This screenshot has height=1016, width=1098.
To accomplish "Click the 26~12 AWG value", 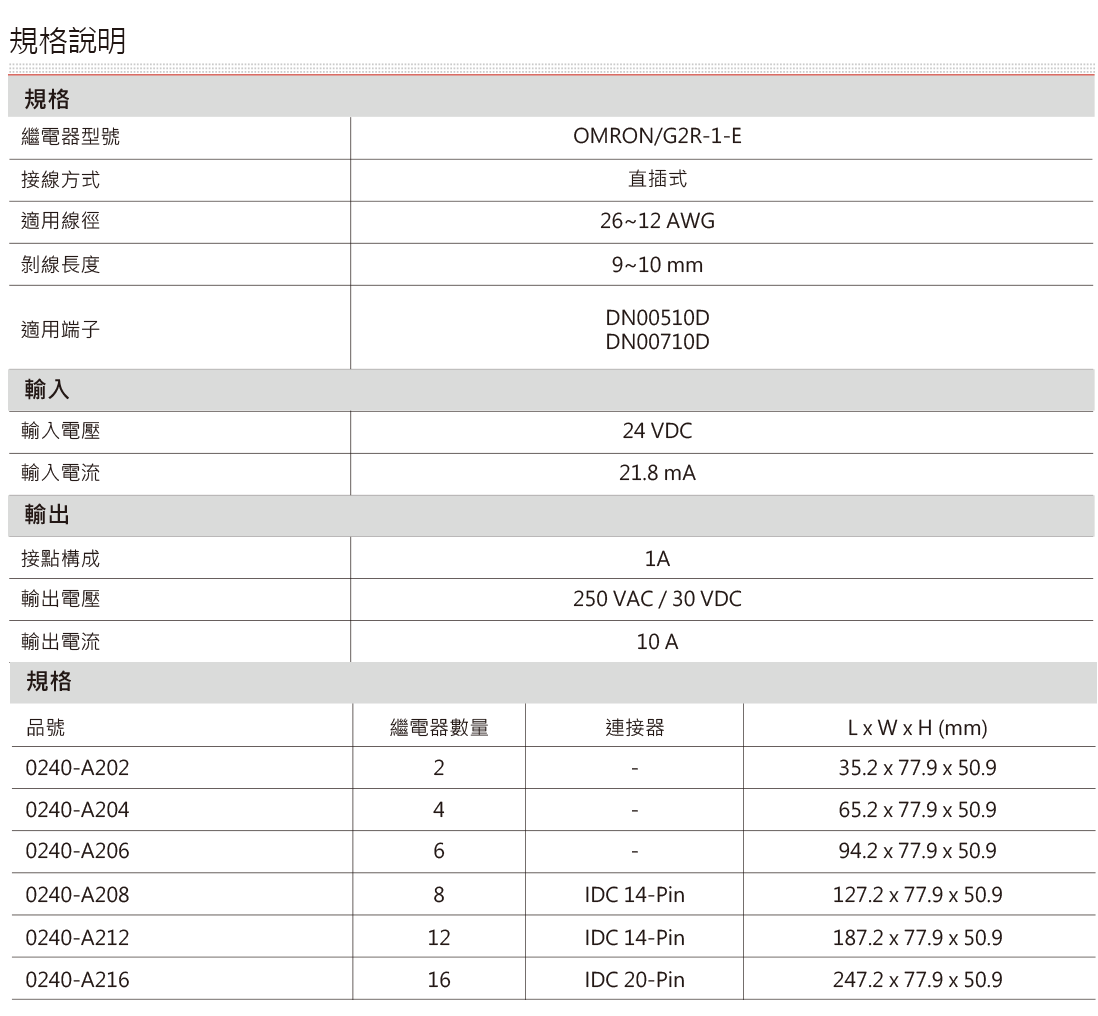I will [x=657, y=221].
